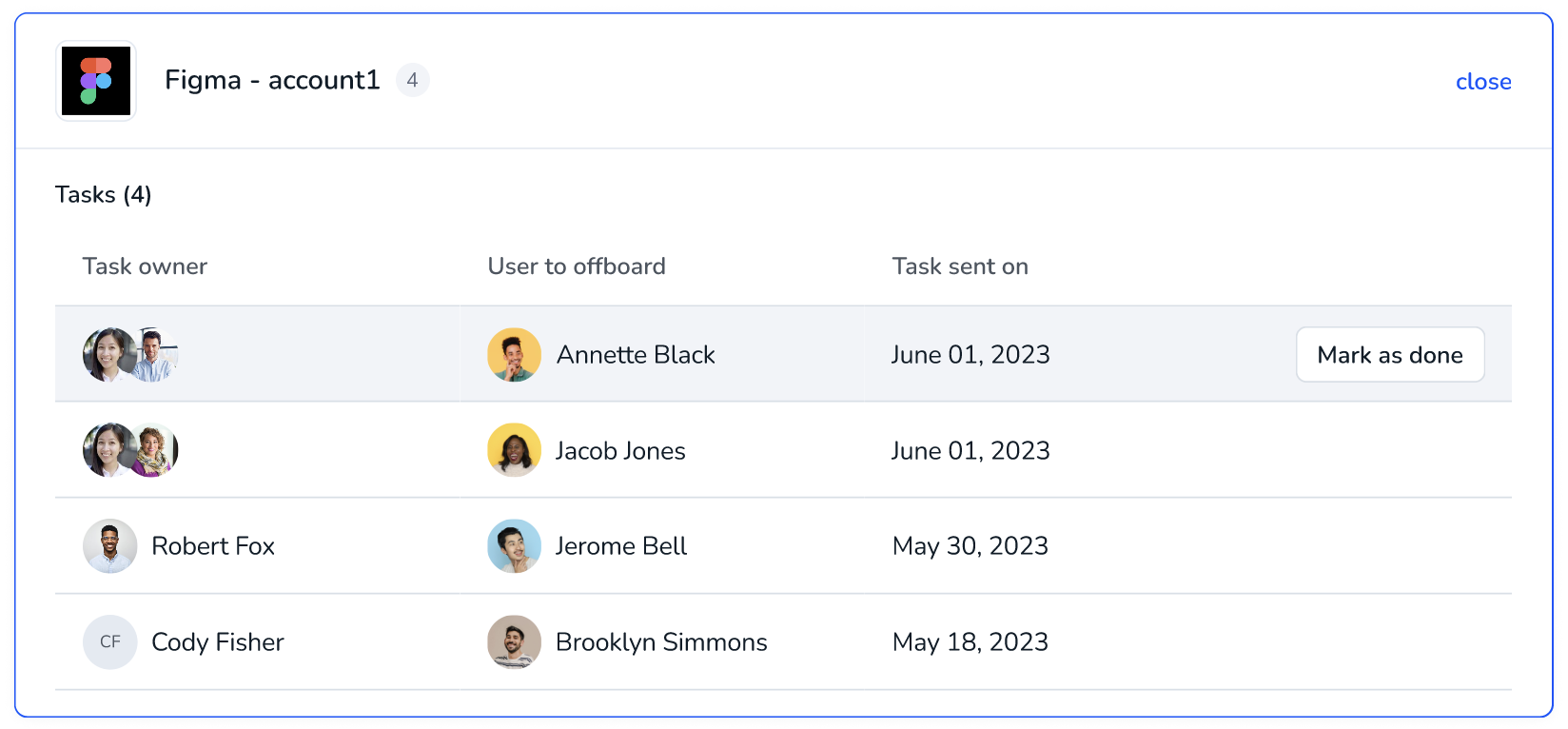Viewport: 1568px width, 729px height.
Task: Select the Cody Fisher task owner name
Action: [x=218, y=642]
